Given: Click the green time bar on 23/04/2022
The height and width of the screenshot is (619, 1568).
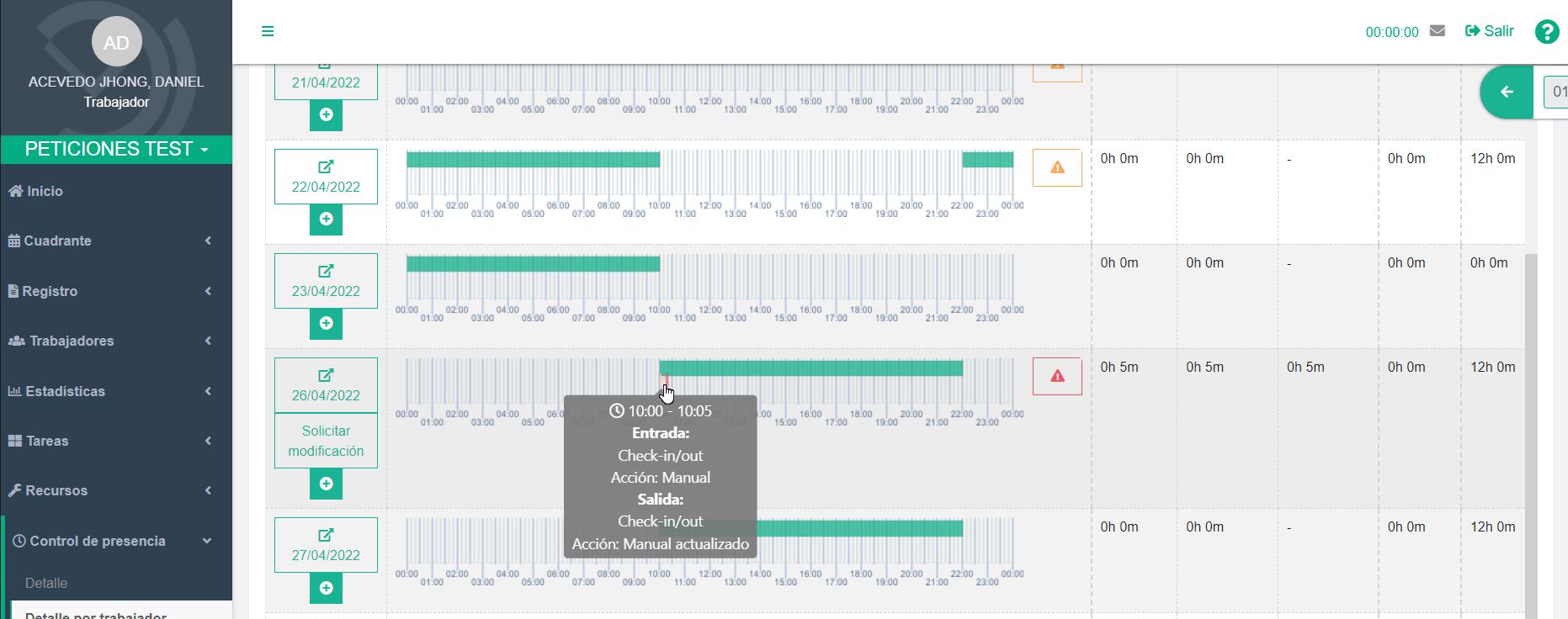Looking at the screenshot, I should point(533,264).
